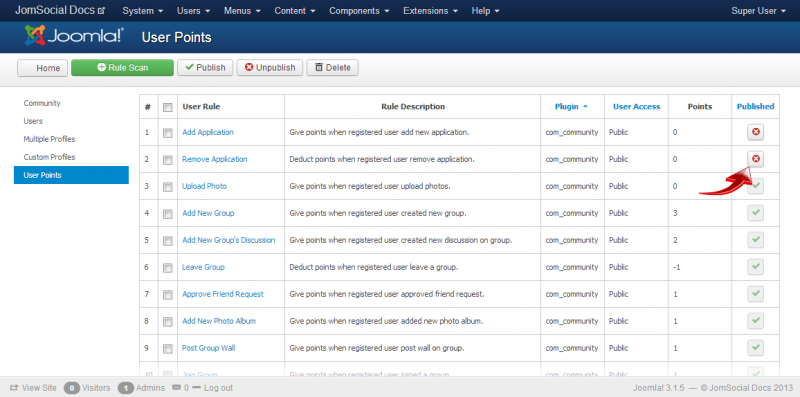Open the Upload Photo rule
This screenshot has width=800, height=397.
[x=204, y=186]
